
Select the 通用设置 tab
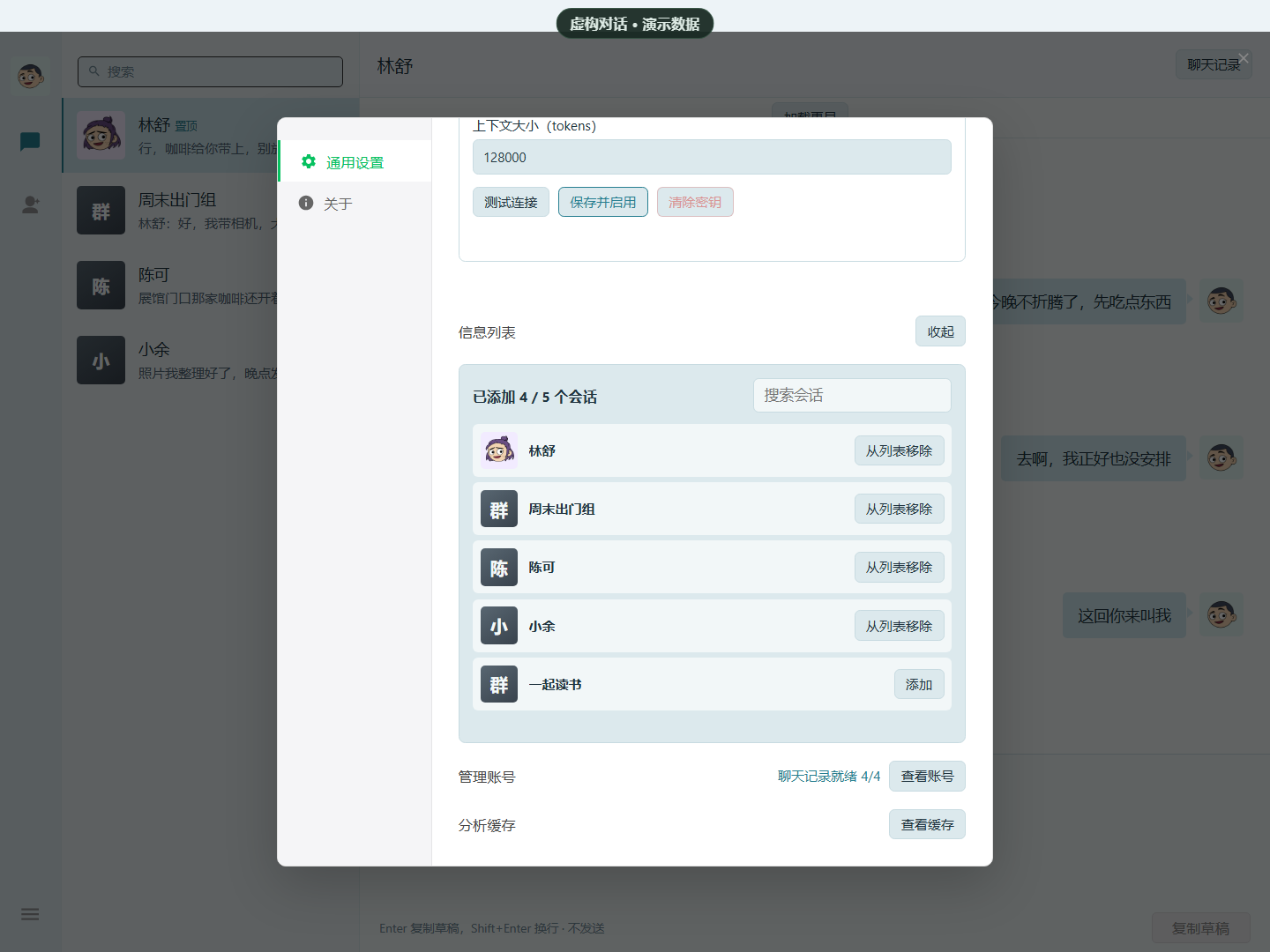click(x=355, y=161)
